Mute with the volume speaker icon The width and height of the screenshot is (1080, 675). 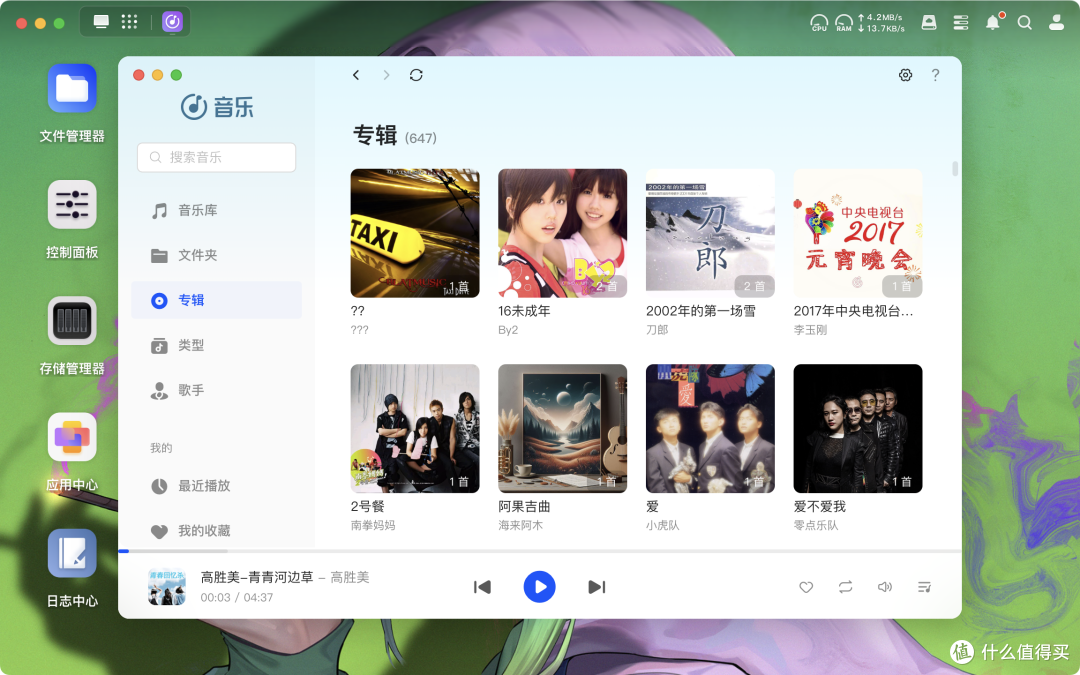(884, 587)
